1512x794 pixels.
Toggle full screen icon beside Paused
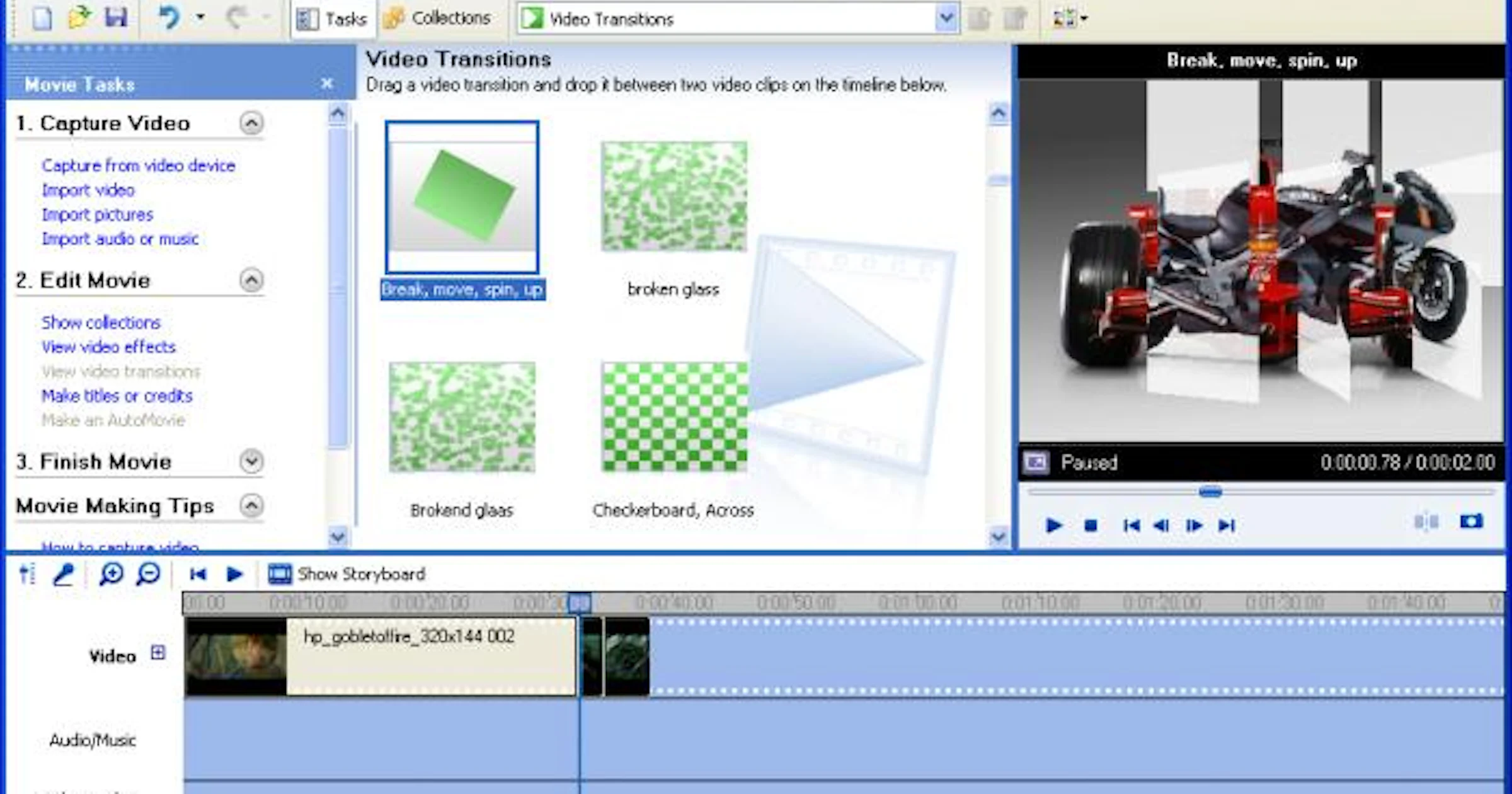click(1036, 463)
